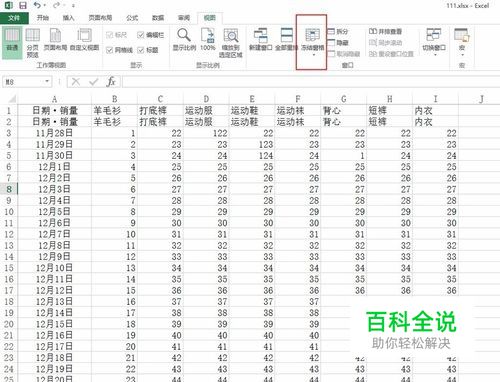Expand the 切换窗口 dropdown arrow
The height and width of the screenshot is (382, 500).
pos(435,55)
